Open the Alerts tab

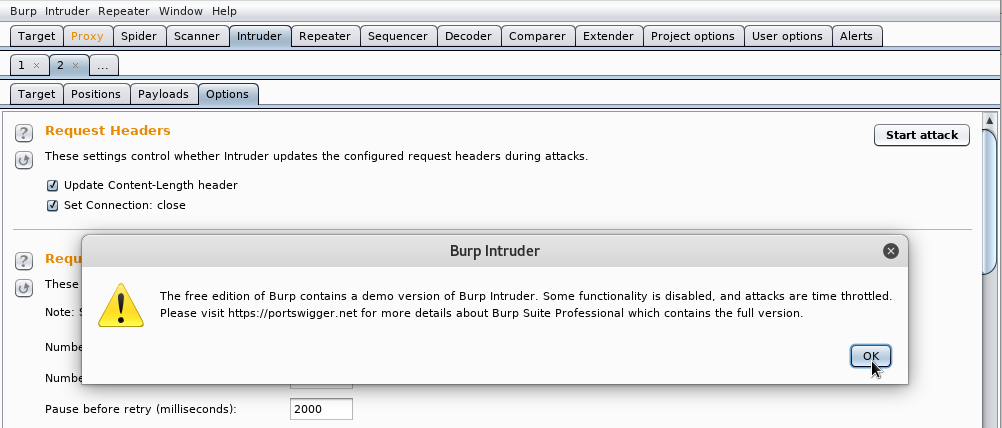coord(856,36)
